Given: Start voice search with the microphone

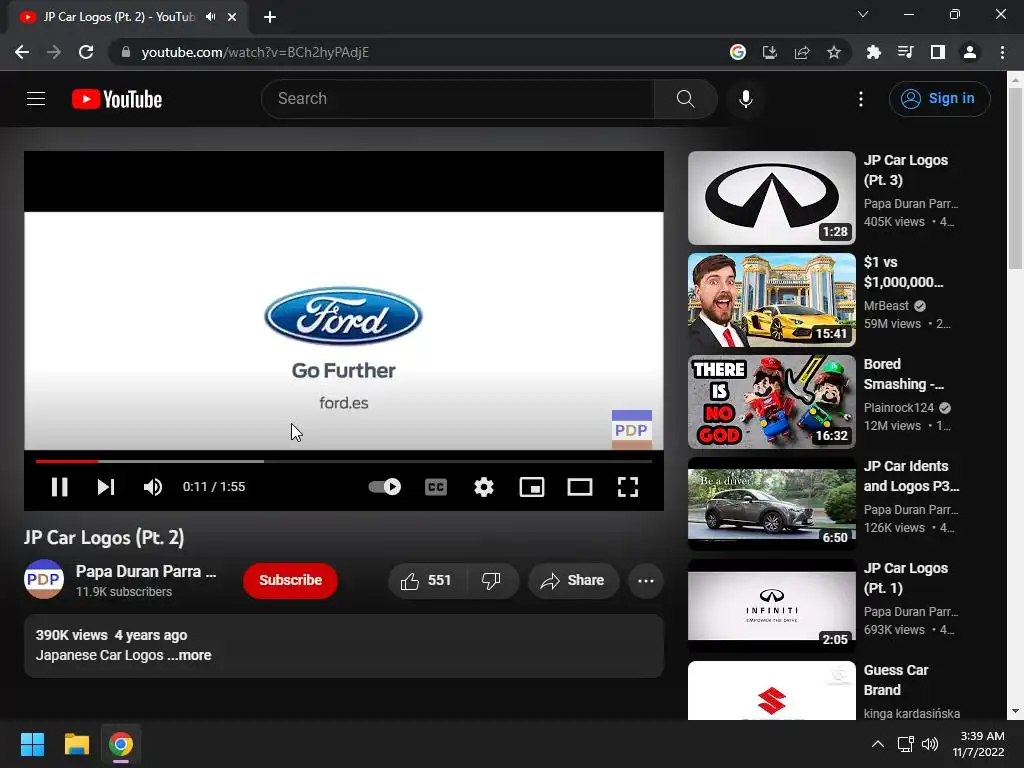Looking at the screenshot, I should pyautogui.click(x=746, y=99).
